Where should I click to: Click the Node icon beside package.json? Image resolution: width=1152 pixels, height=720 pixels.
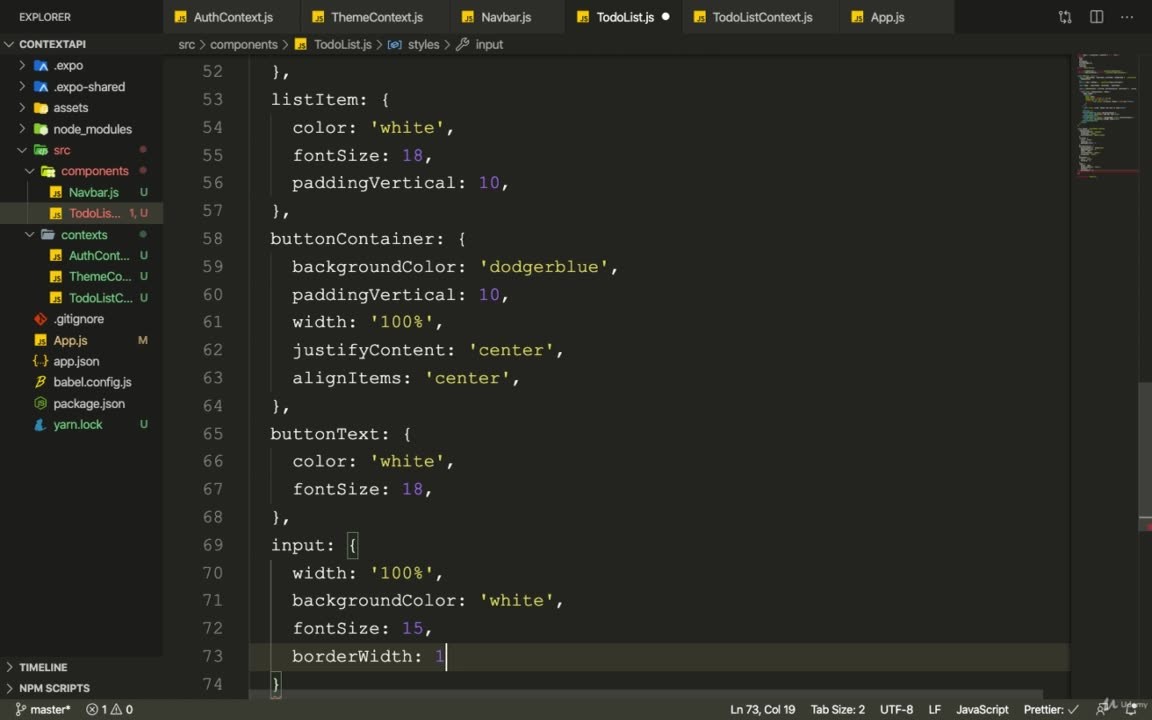coord(40,403)
